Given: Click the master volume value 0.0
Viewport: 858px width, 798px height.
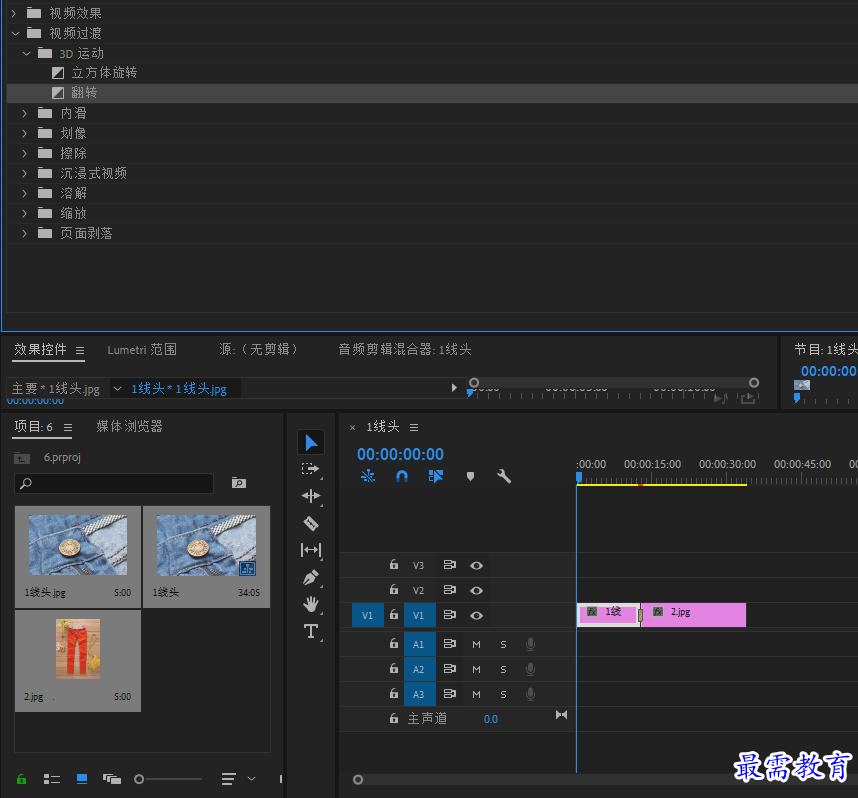Looking at the screenshot, I should tap(491, 719).
